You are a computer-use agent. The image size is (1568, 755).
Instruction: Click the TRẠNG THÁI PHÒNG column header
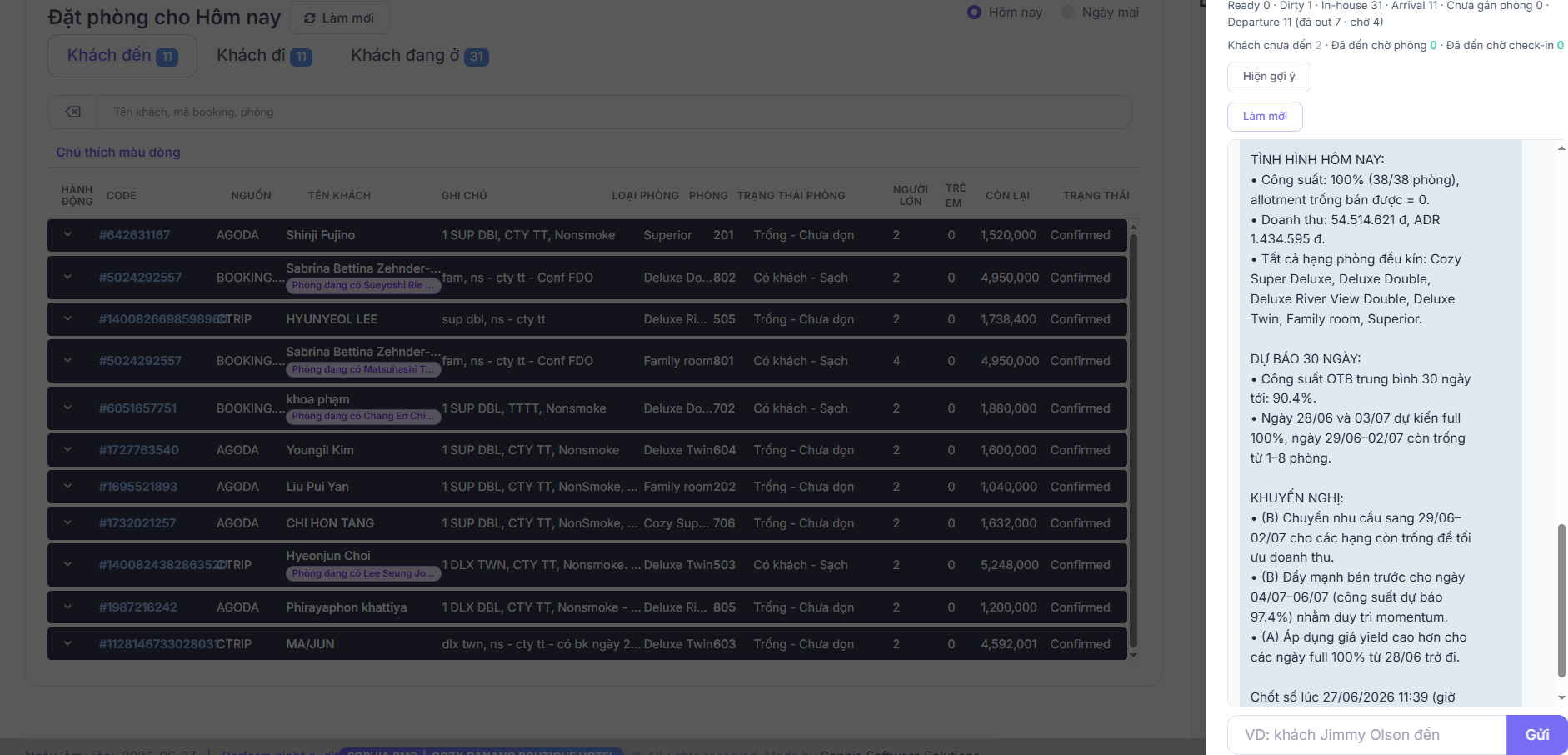point(791,196)
